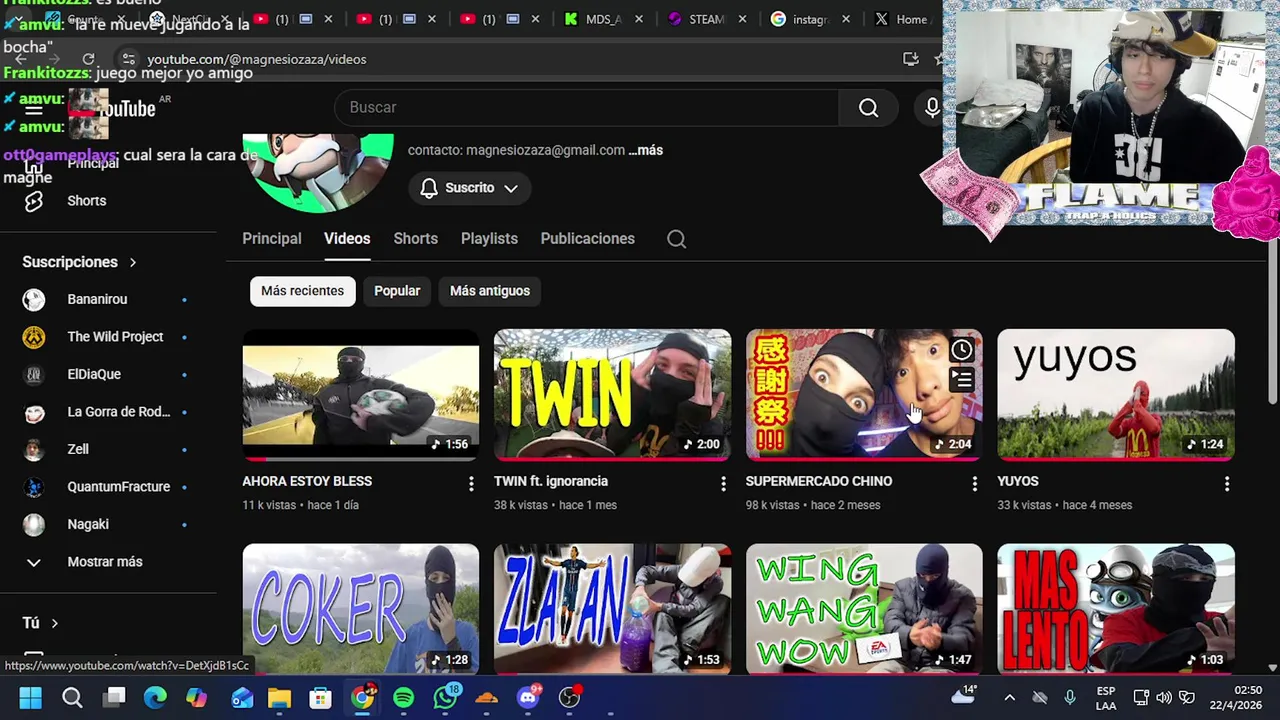Switch to the Videos channel tab
Image resolution: width=1280 pixels, height=720 pixels.
pyautogui.click(x=347, y=239)
